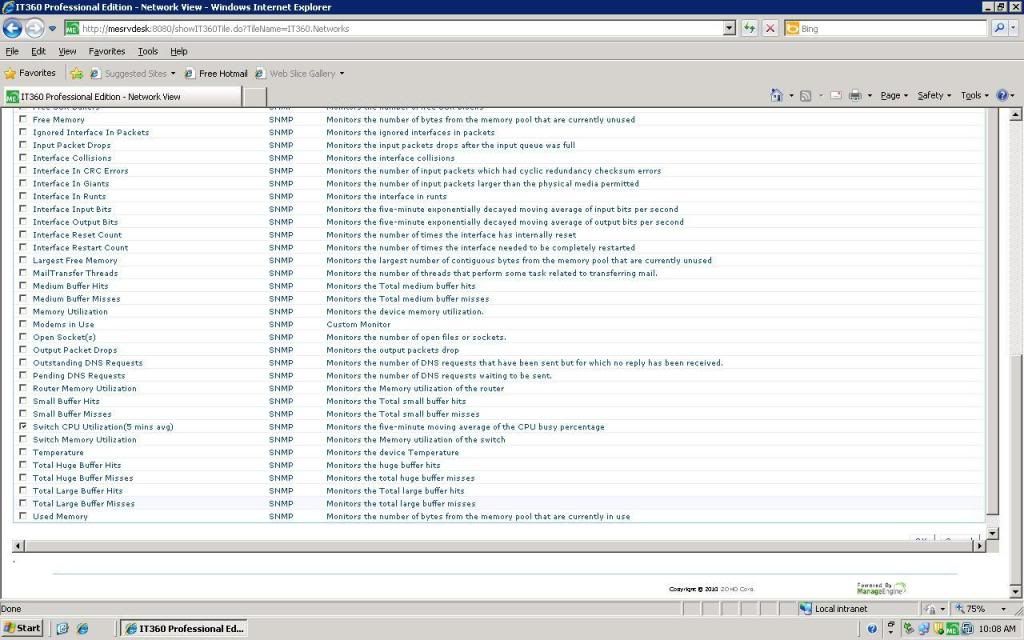The image size is (1024, 640).
Task: Open the Print options dropdown arrow
Action: coord(869,95)
